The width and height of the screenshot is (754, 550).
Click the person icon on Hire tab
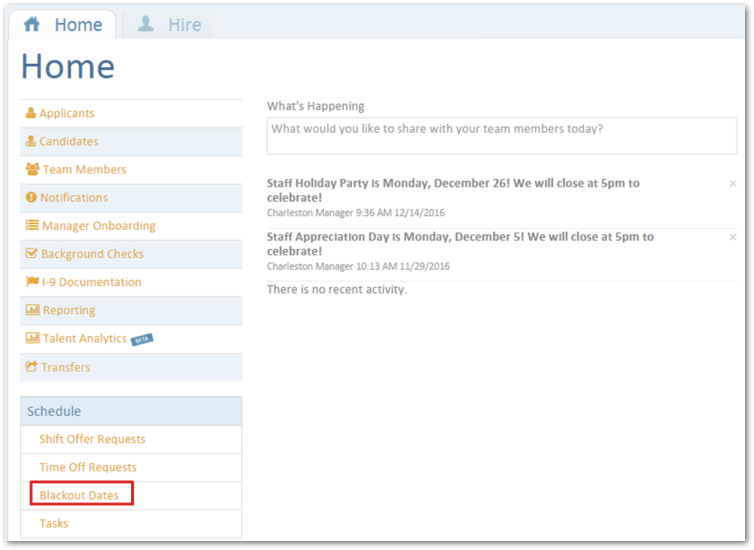click(146, 24)
